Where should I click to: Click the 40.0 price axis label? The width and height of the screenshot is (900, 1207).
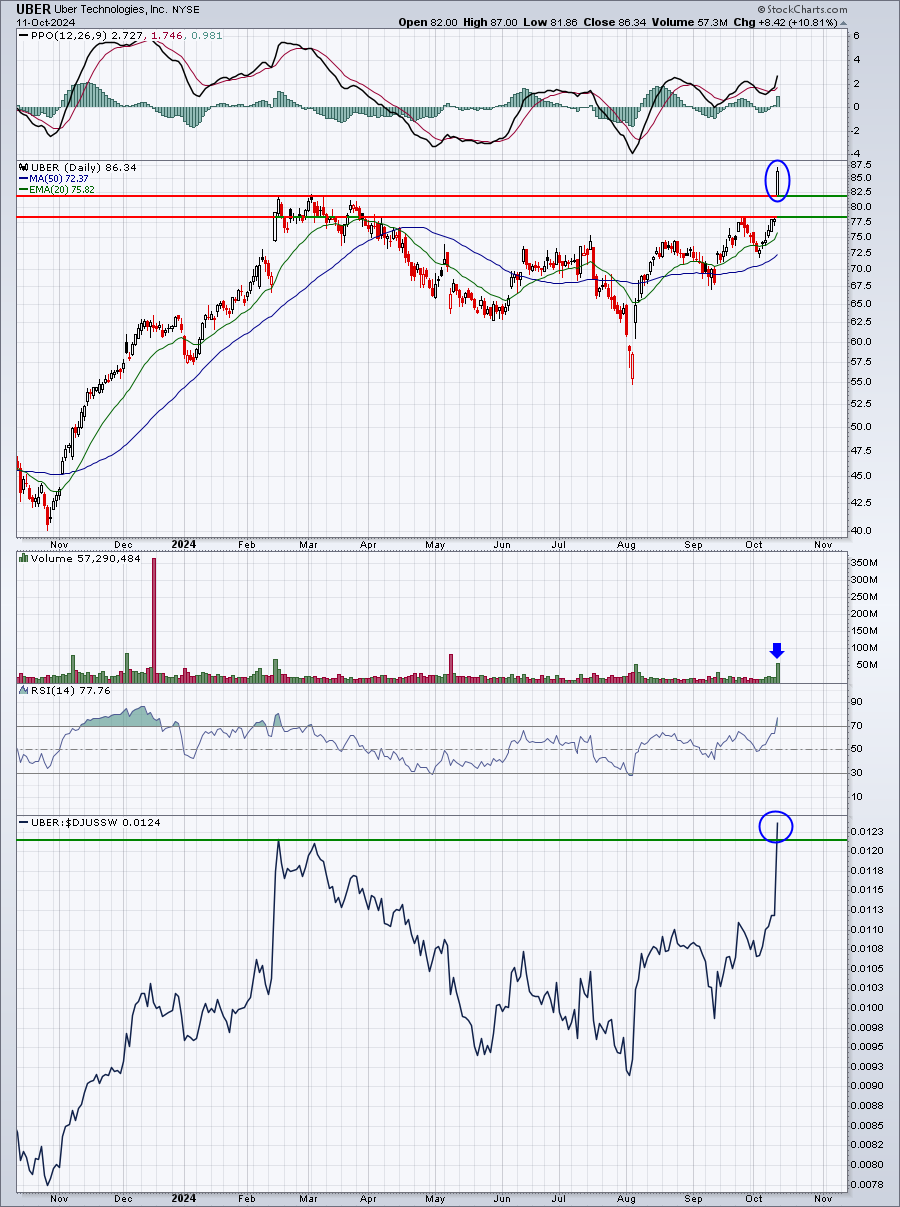point(861,531)
